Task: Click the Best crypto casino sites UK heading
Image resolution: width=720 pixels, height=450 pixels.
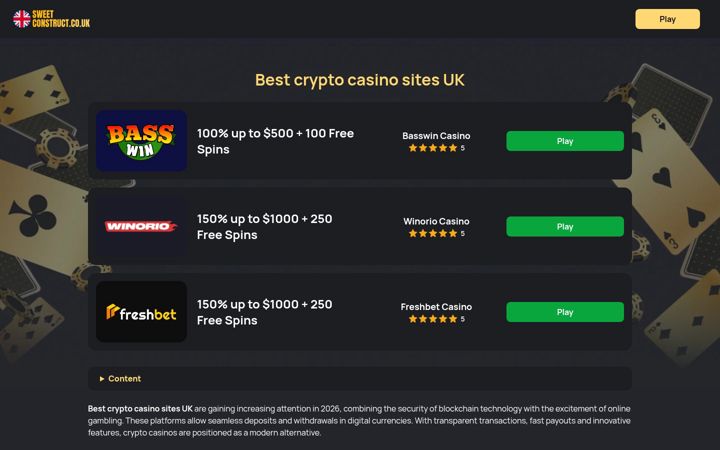Action: 360,80
